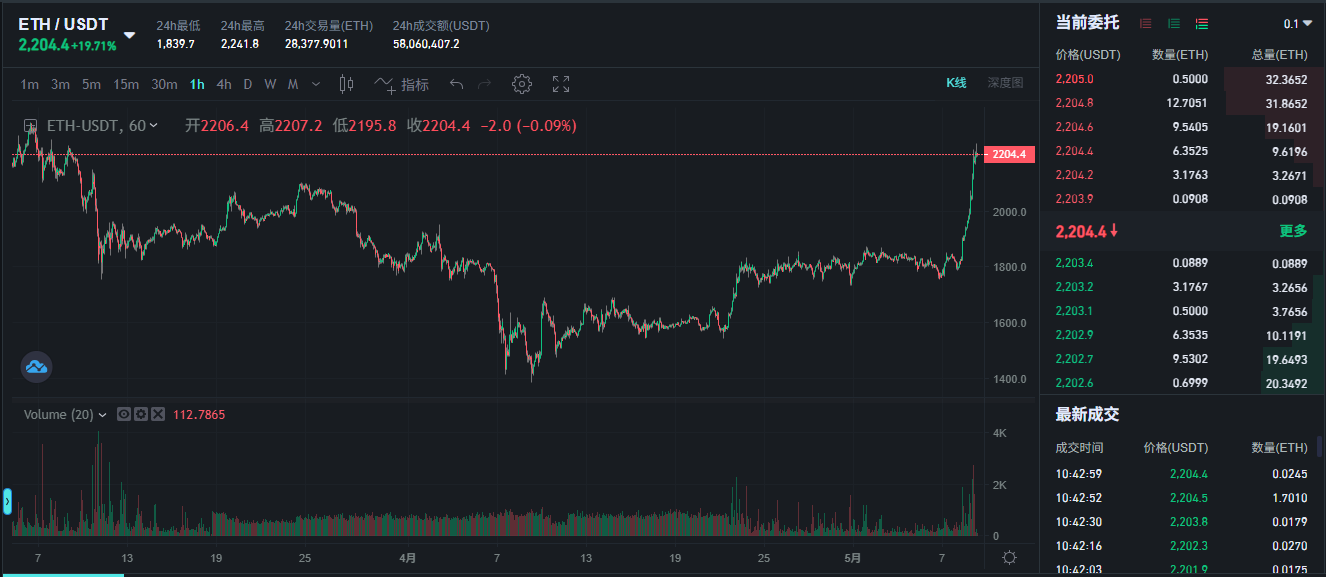Remove the Volume indicator
1326x577 pixels.
pos(158,414)
